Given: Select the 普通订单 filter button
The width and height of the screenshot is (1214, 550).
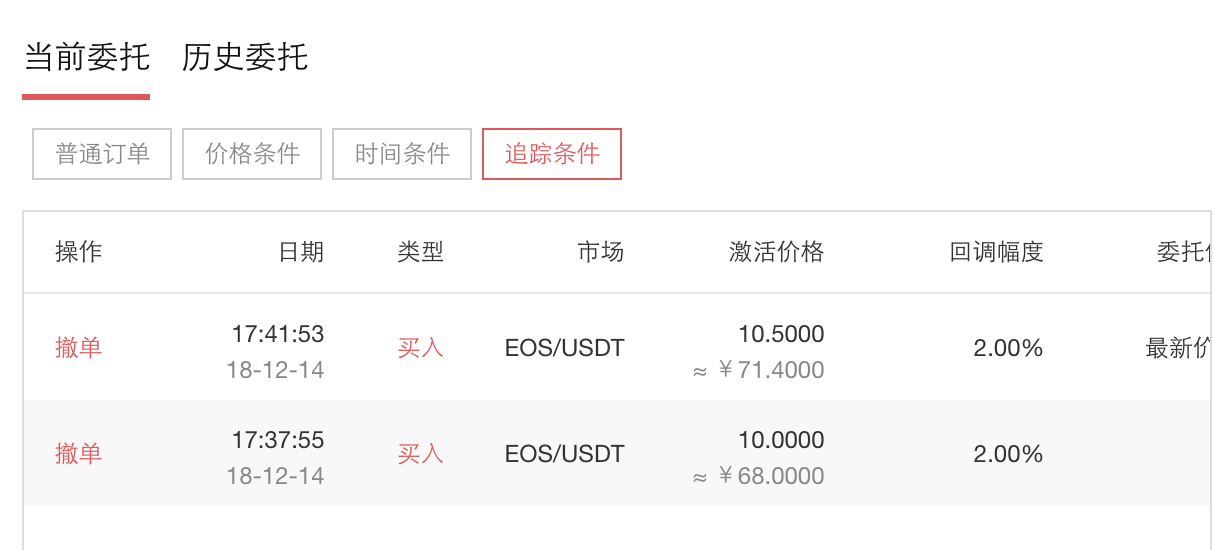Looking at the screenshot, I should click(102, 154).
